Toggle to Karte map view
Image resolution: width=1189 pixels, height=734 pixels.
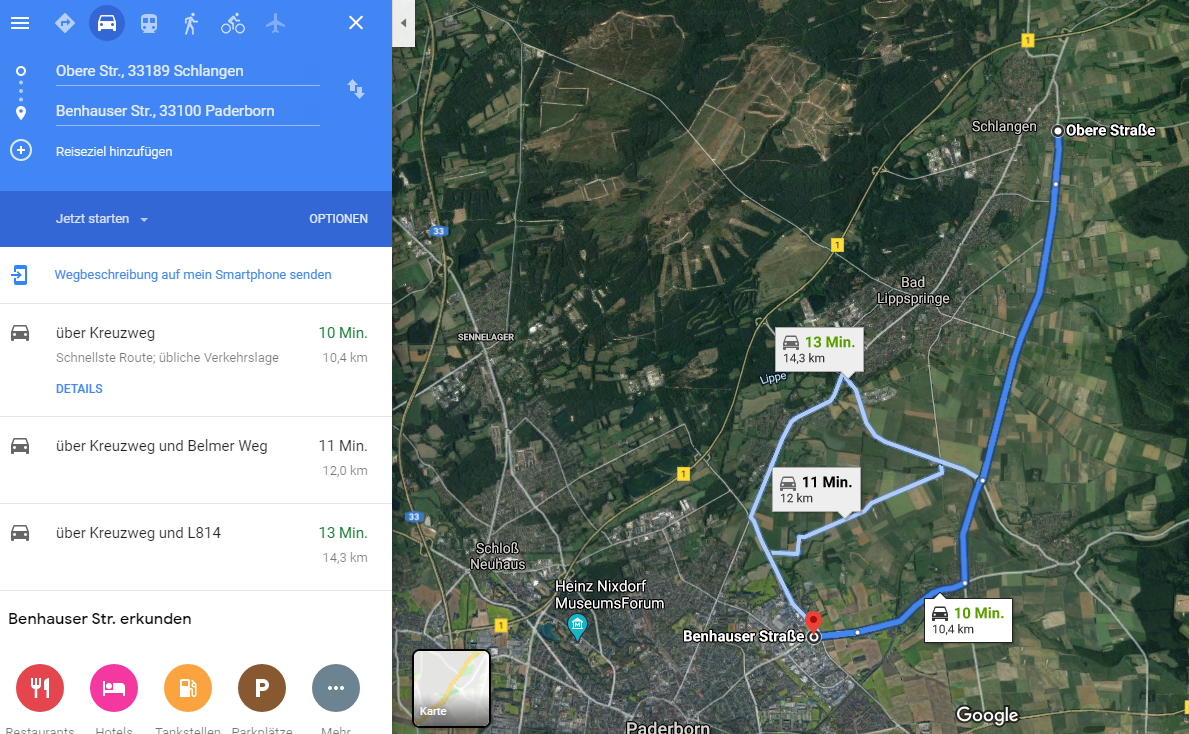click(451, 688)
